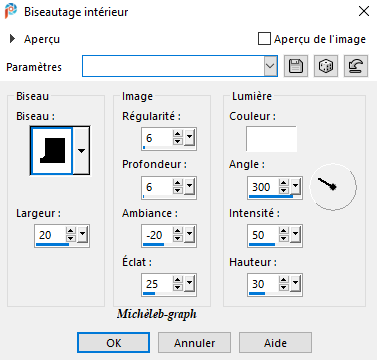This screenshot has height=360, width=377.
Task: Randomize parameters with the dice icon
Action: tap(326, 66)
